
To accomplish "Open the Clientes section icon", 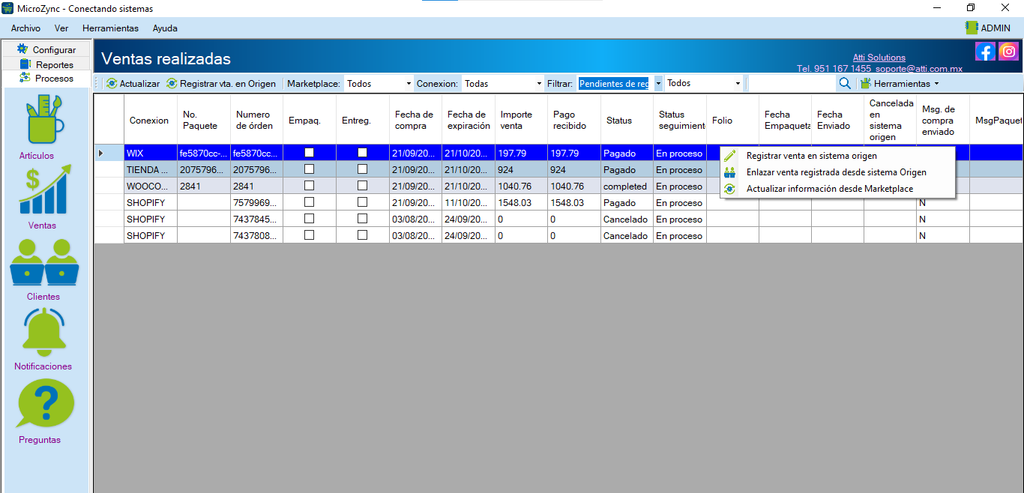I will point(44,262).
